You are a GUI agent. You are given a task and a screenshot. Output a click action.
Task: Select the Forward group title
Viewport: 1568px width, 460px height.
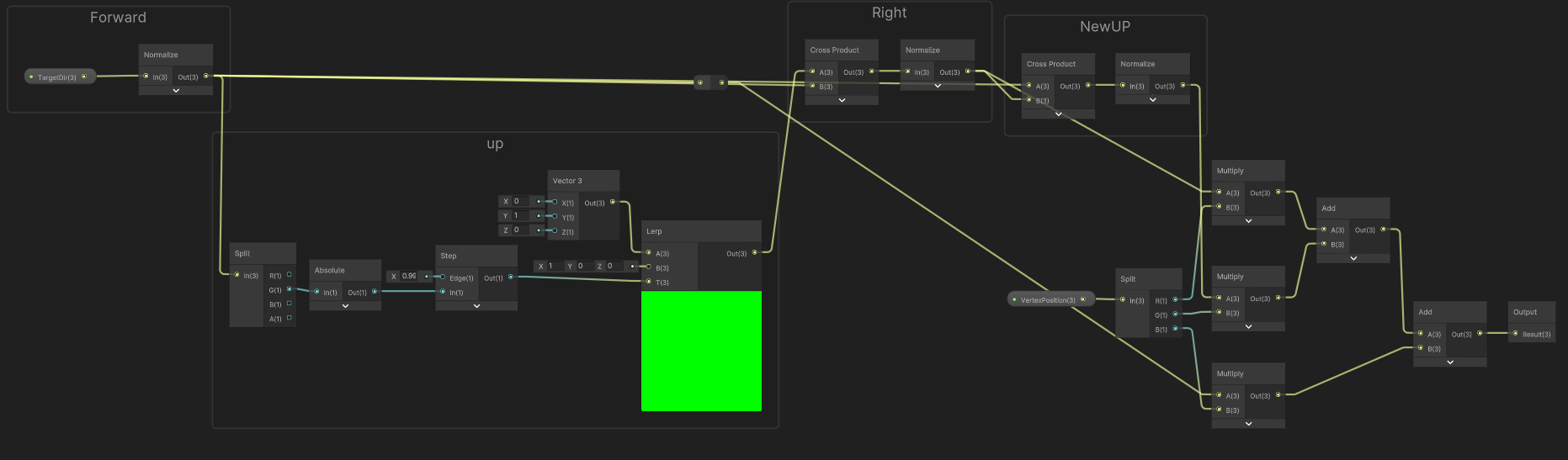point(118,18)
